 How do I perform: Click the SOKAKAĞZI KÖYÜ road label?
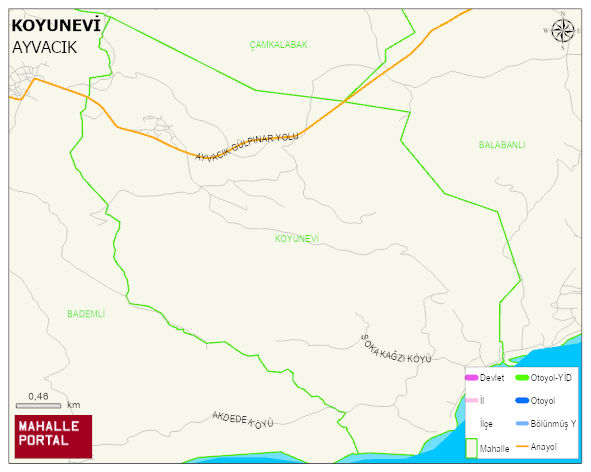395,349
